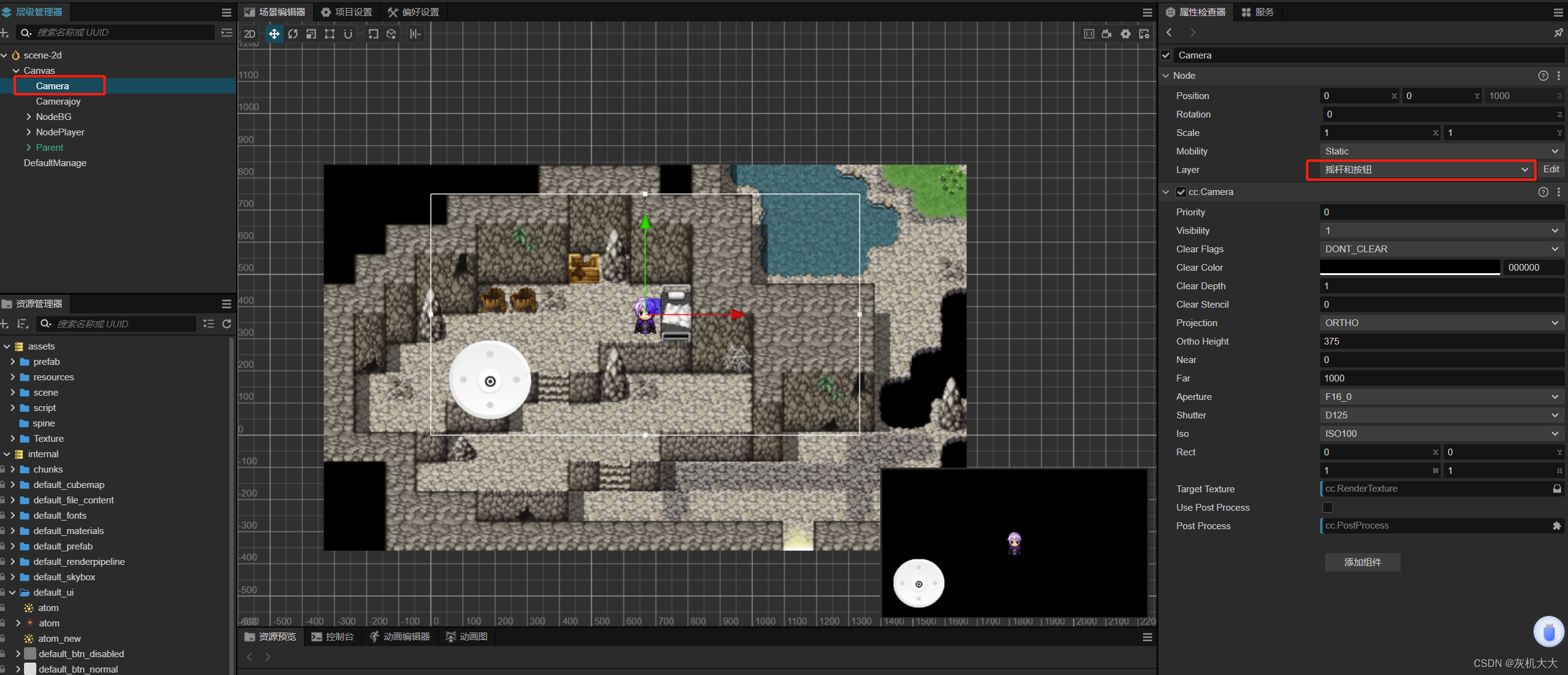Open the Projection dropdown
This screenshot has width=1568, height=675.
[1442, 323]
